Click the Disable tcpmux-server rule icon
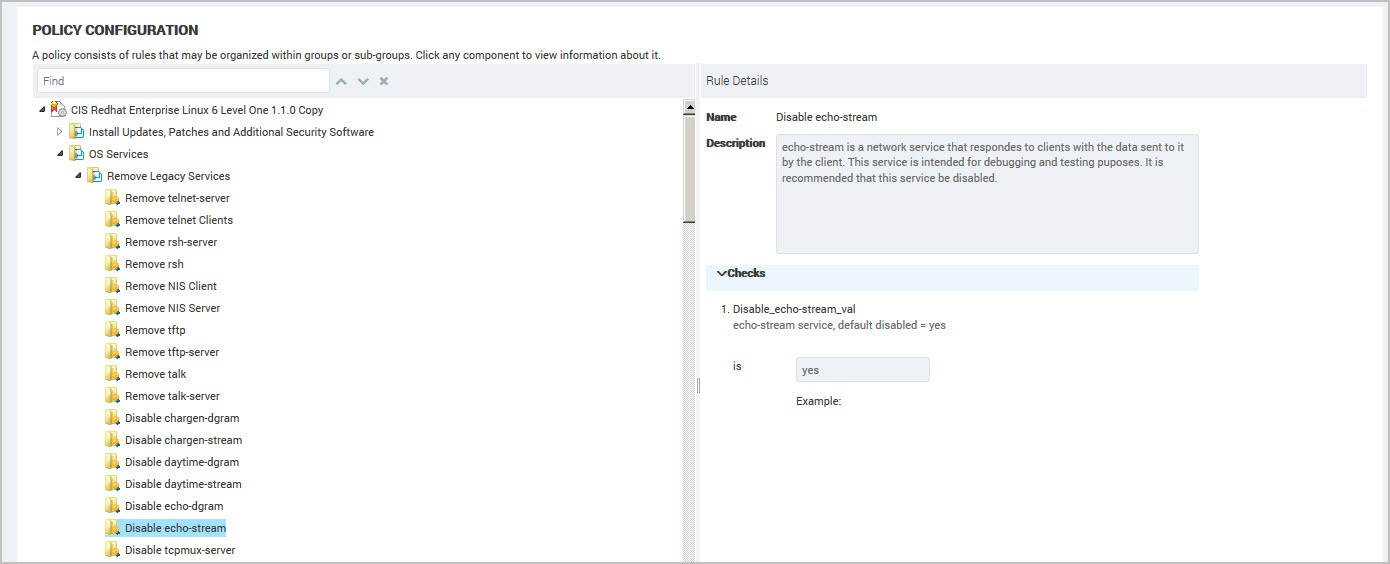This screenshot has height=564, width=1390. [113, 550]
